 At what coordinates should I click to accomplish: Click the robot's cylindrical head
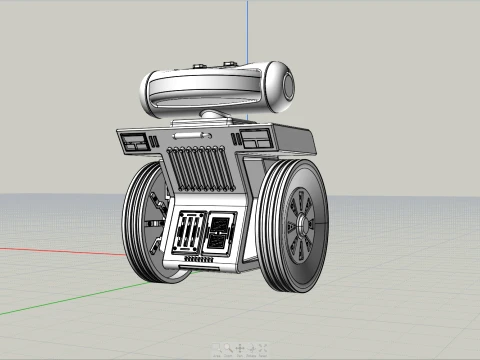pyautogui.click(x=217, y=89)
